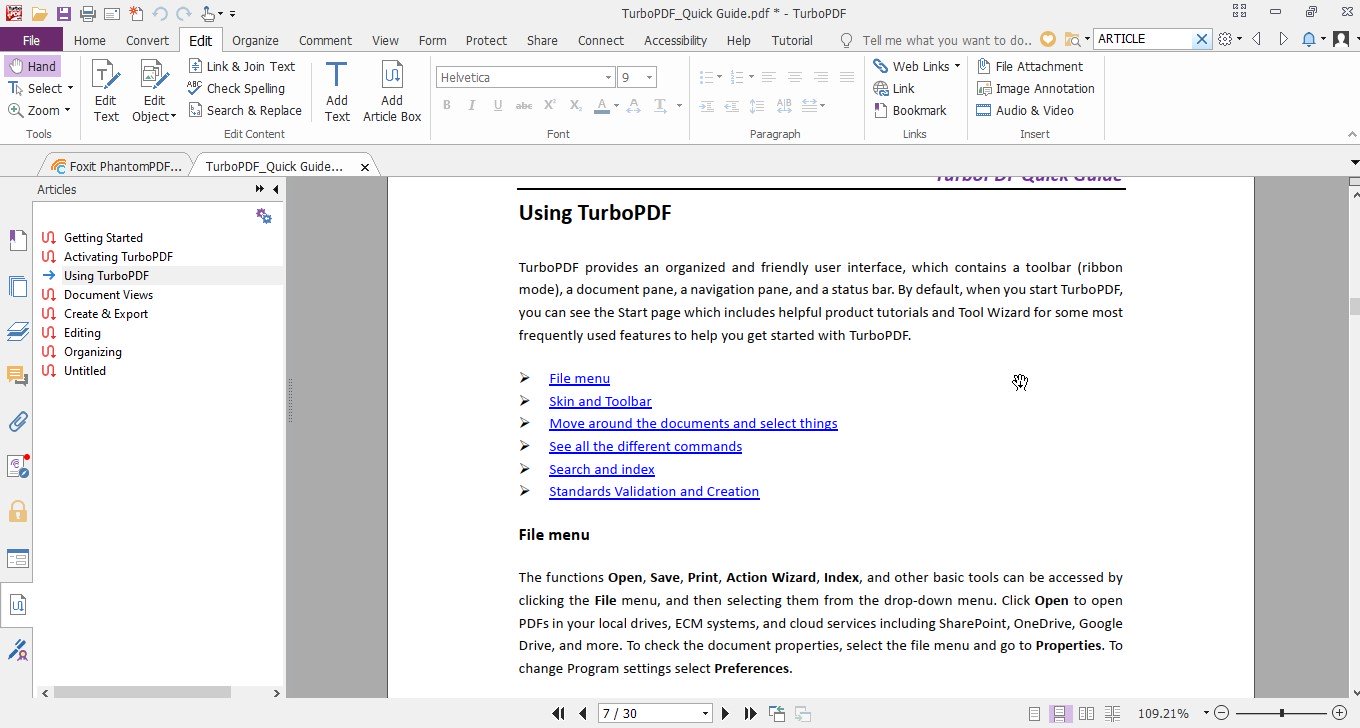Go to the last page
Image resolution: width=1360 pixels, height=728 pixels.
coord(750,713)
